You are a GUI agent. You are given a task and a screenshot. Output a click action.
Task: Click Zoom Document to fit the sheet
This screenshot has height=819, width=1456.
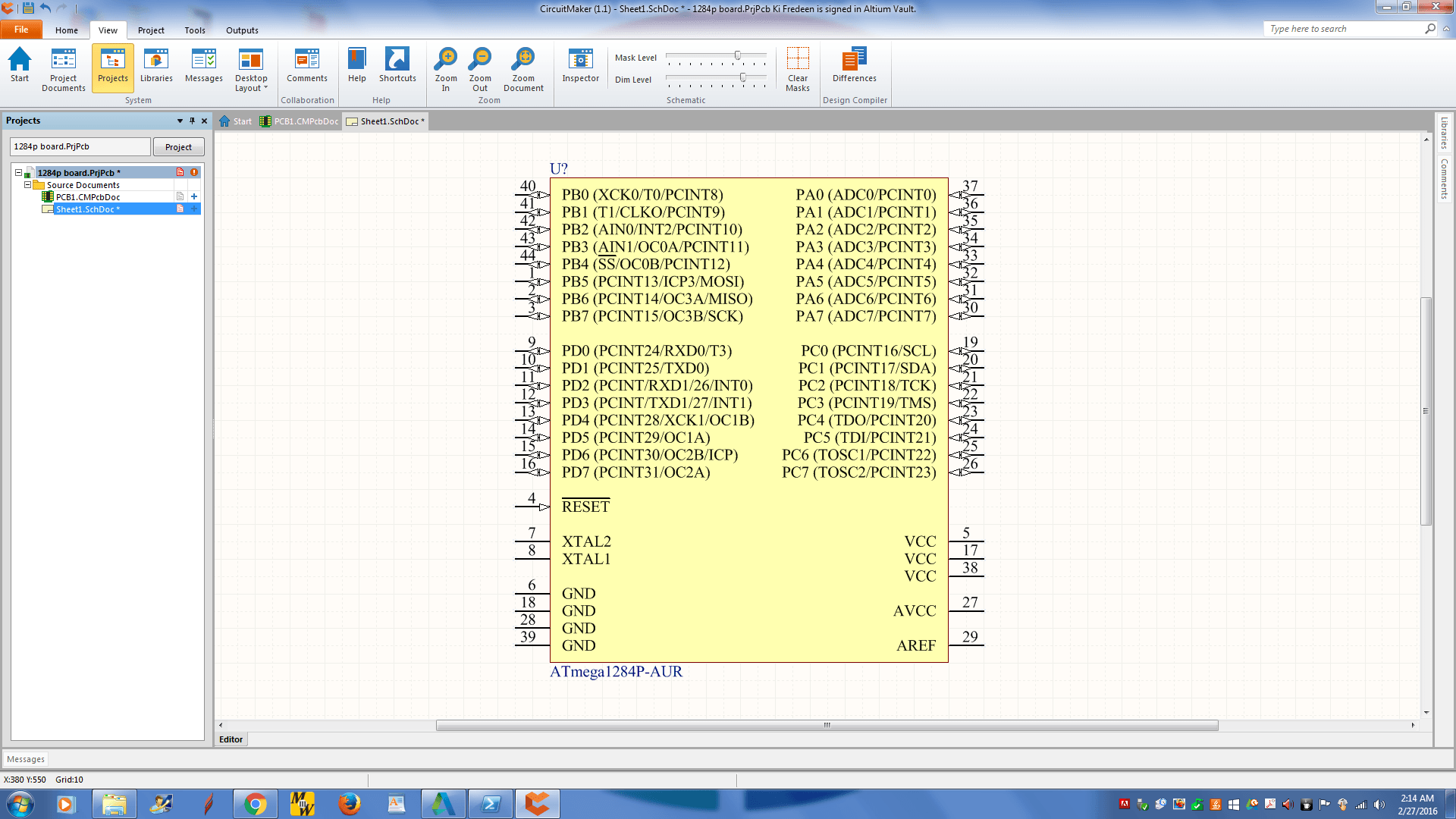(523, 69)
